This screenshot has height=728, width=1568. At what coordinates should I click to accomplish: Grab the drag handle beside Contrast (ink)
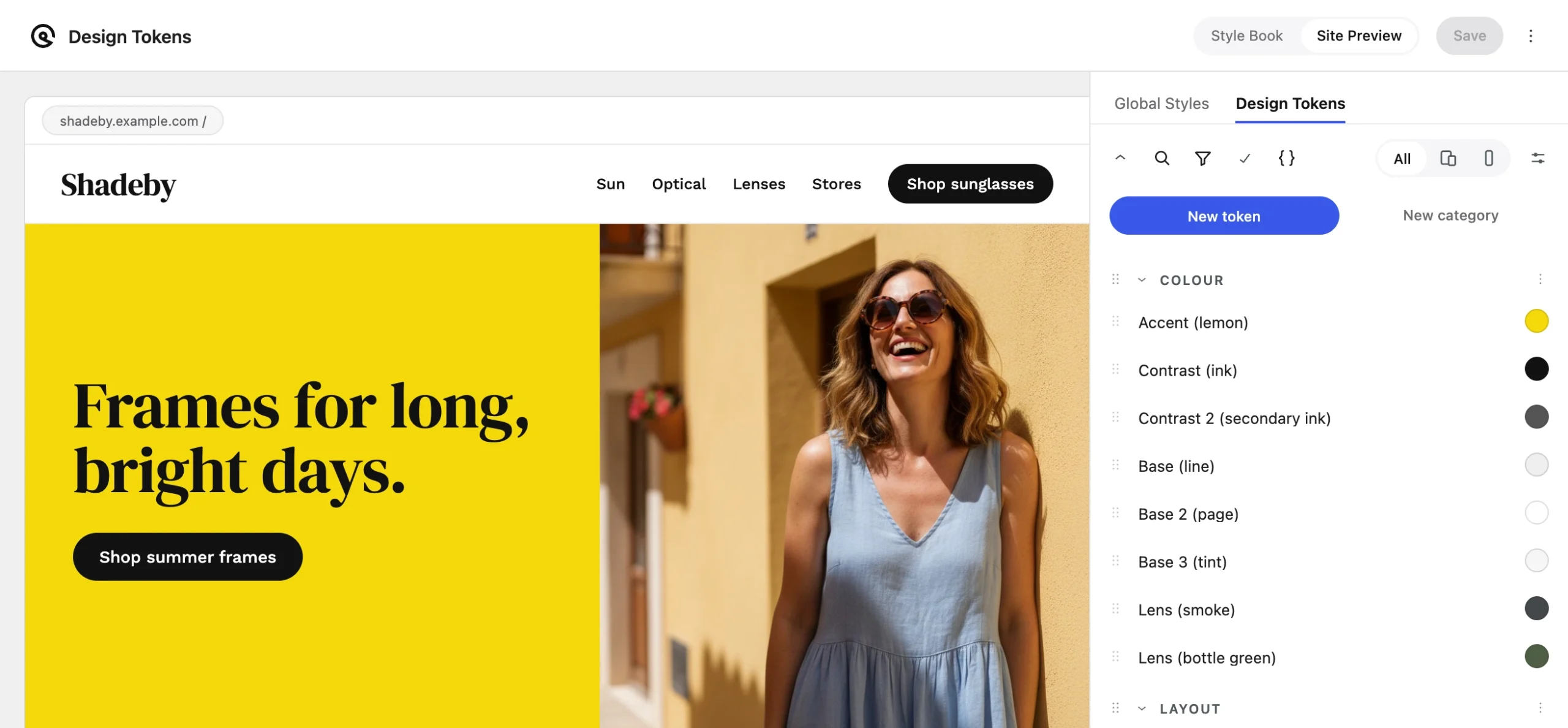click(x=1115, y=370)
